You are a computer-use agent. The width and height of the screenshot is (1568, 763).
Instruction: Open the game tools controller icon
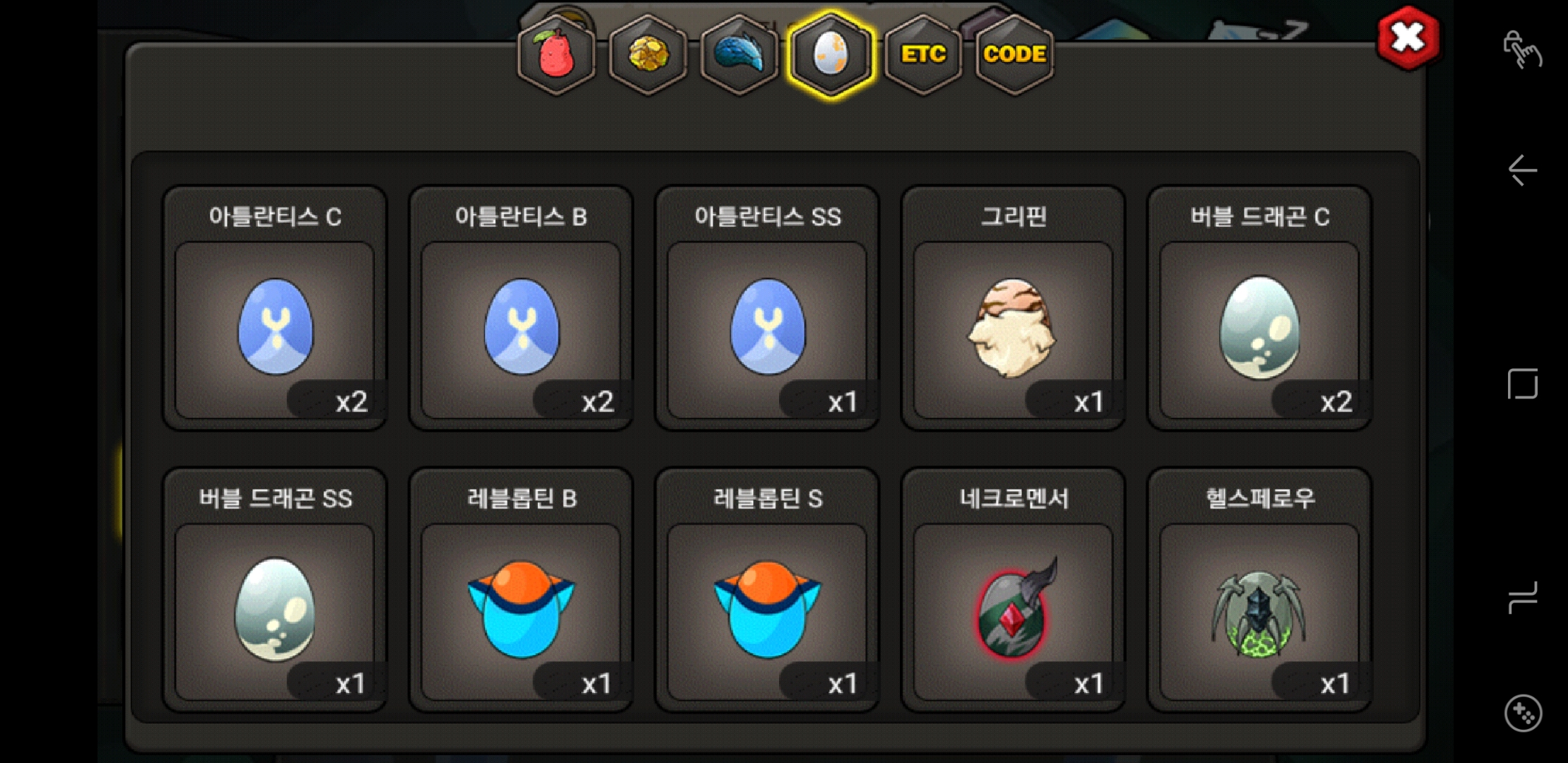coord(1523,714)
